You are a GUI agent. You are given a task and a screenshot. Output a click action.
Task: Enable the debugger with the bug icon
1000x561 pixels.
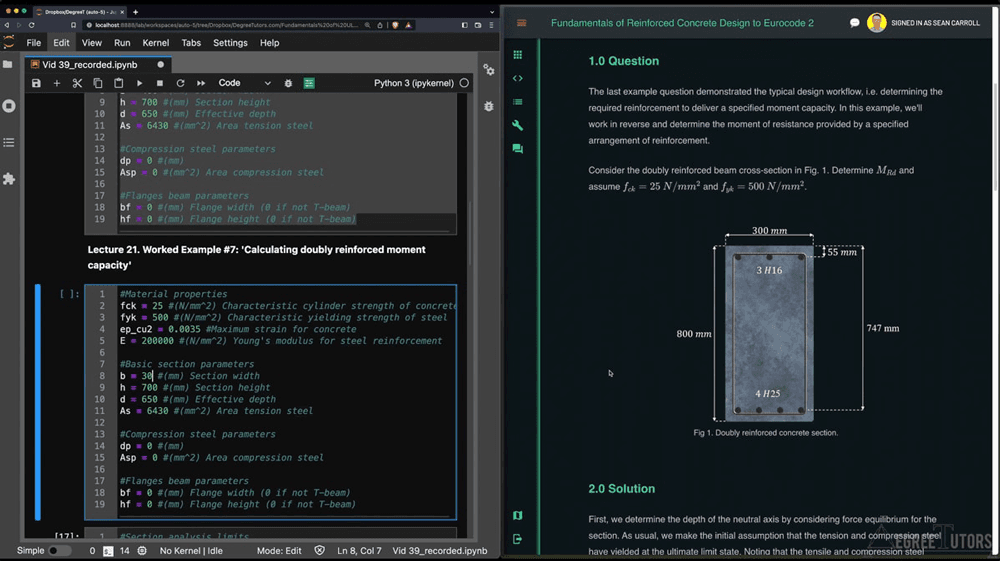click(x=289, y=83)
